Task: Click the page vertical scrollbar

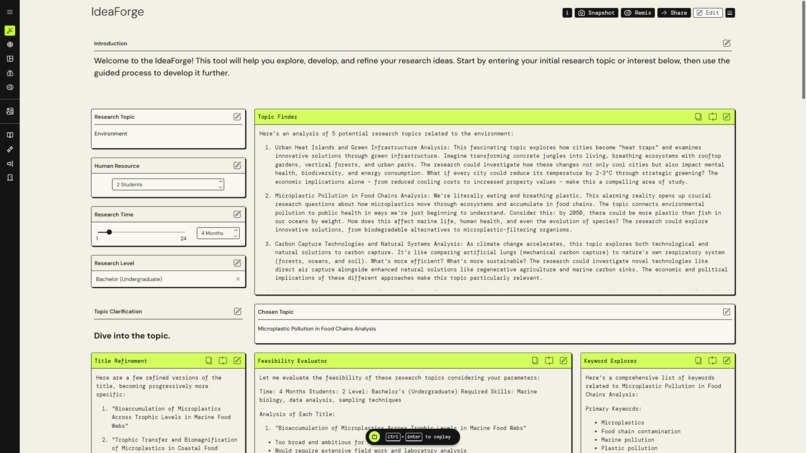Action: (803, 50)
